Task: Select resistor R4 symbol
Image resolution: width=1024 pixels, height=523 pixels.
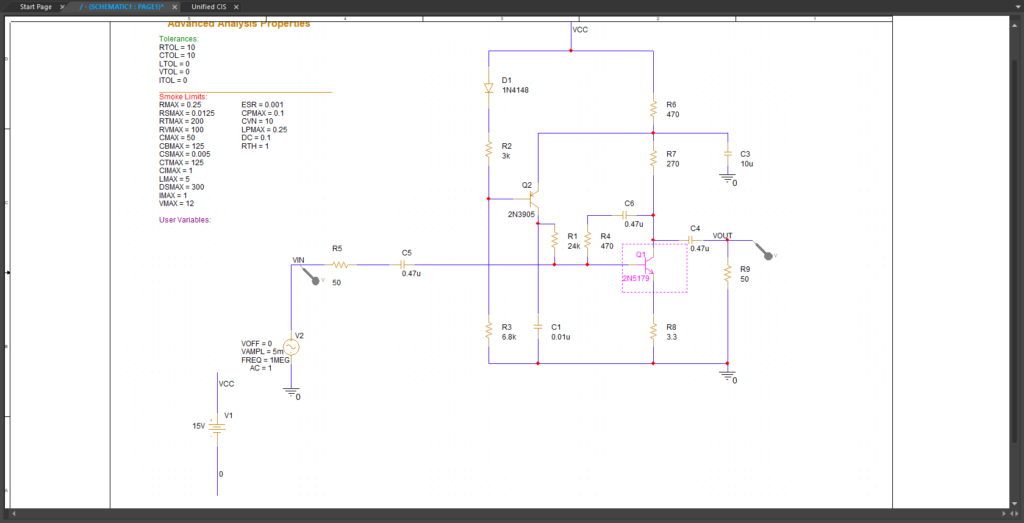Action: (588, 240)
